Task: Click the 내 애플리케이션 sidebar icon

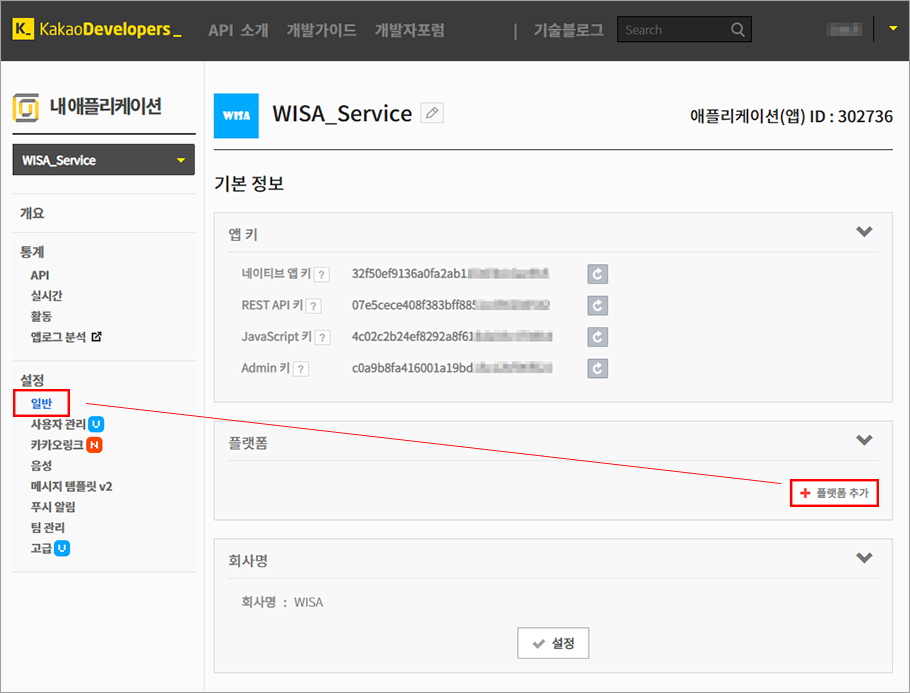Action: pos(26,107)
